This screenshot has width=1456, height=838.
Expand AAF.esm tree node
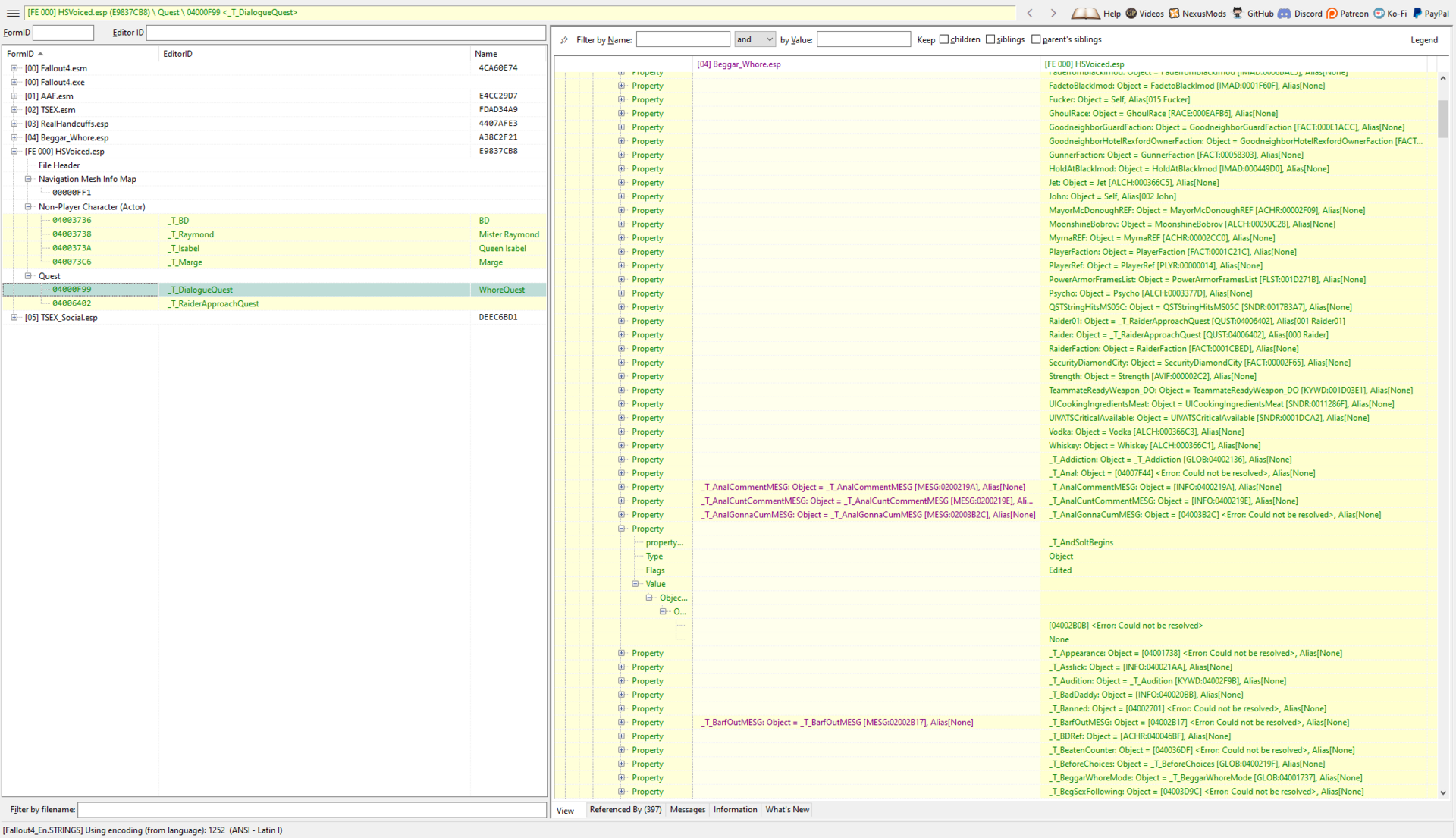pyautogui.click(x=14, y=96)
